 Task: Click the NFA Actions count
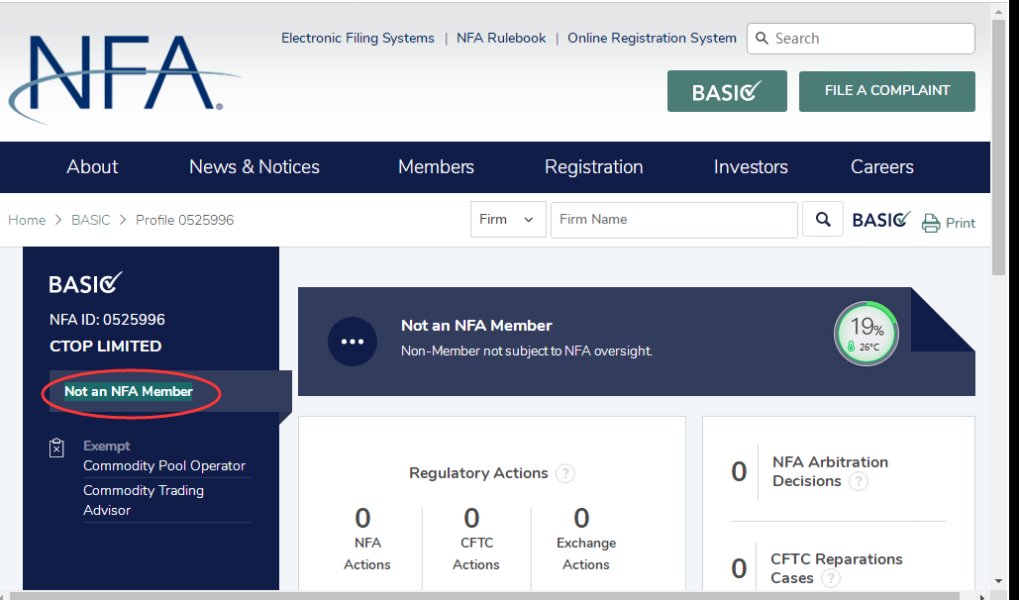pos(363,519)
